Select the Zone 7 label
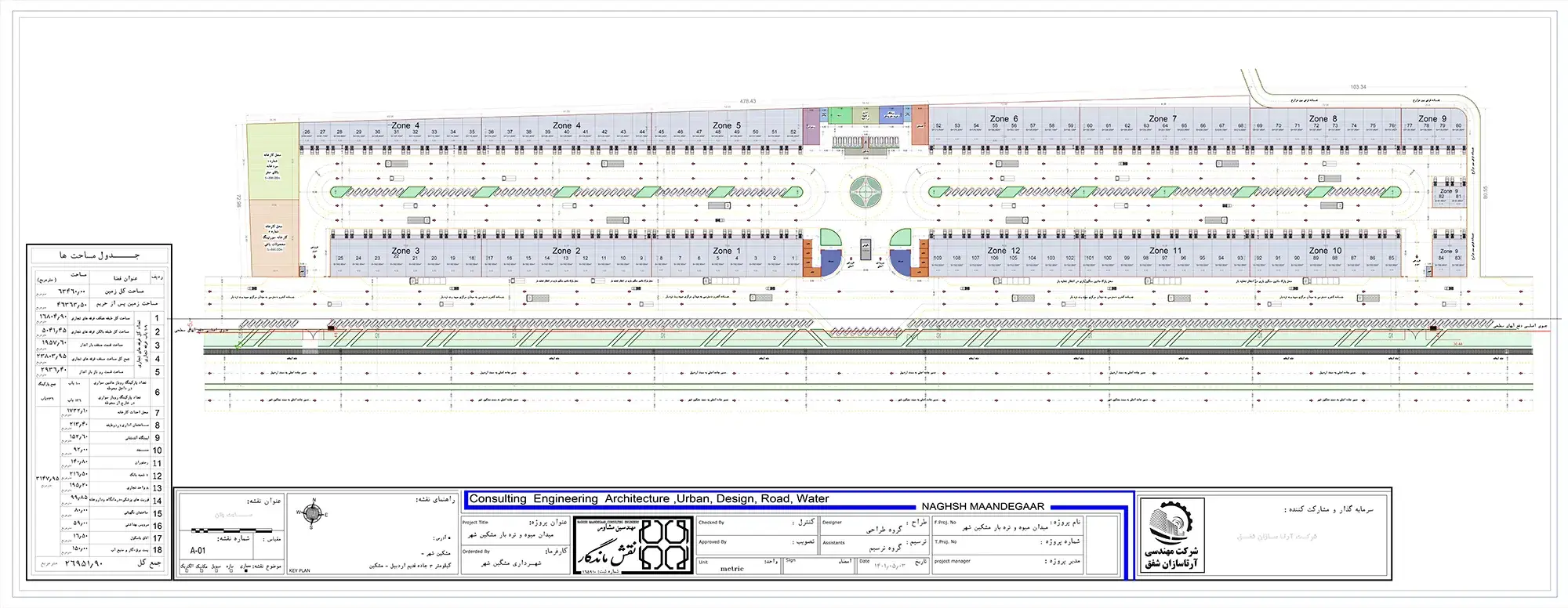Screen dimensions: 1568x608 (x=1163, y=119)
